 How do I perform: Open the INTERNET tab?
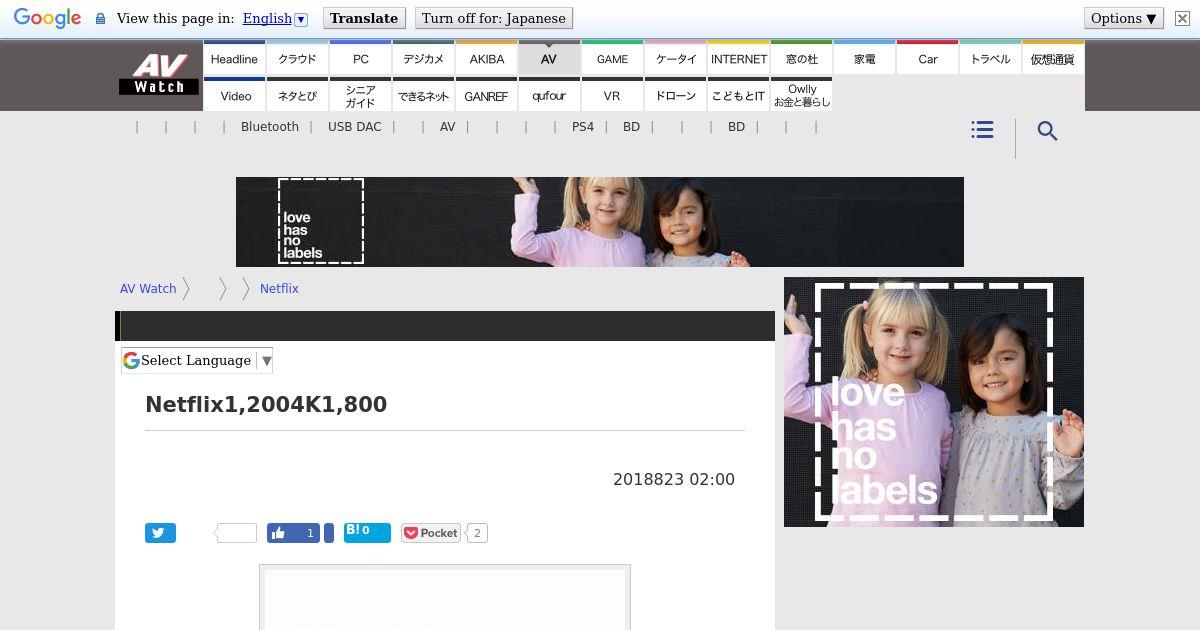pos(738,58)
